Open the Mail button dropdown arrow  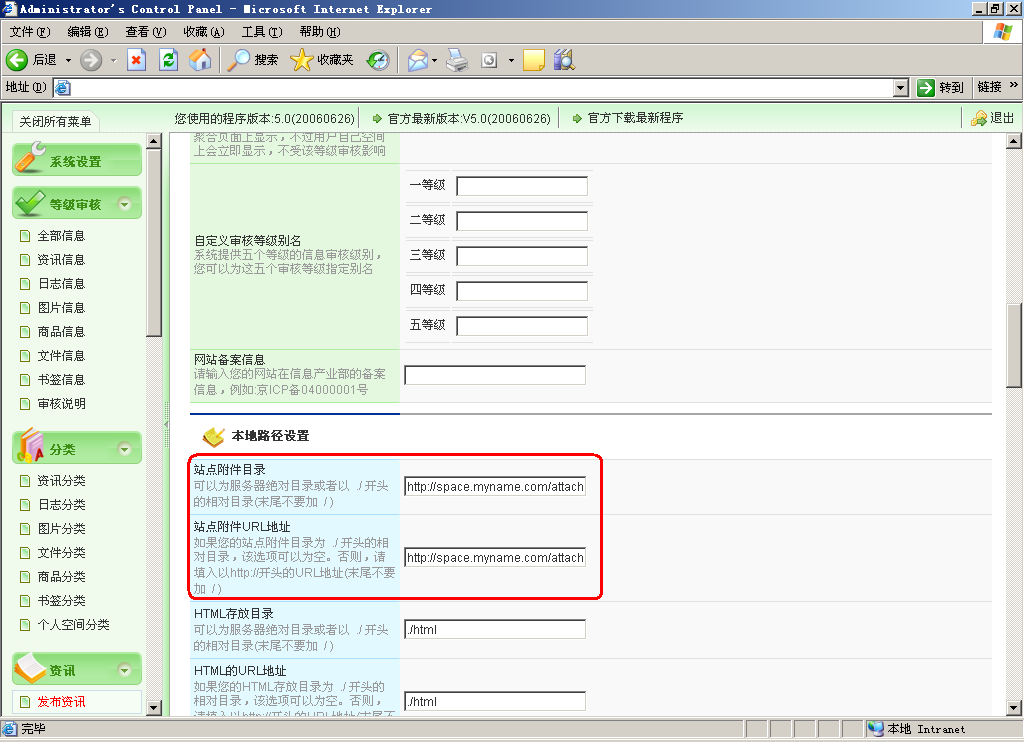[x=434, y=61]
